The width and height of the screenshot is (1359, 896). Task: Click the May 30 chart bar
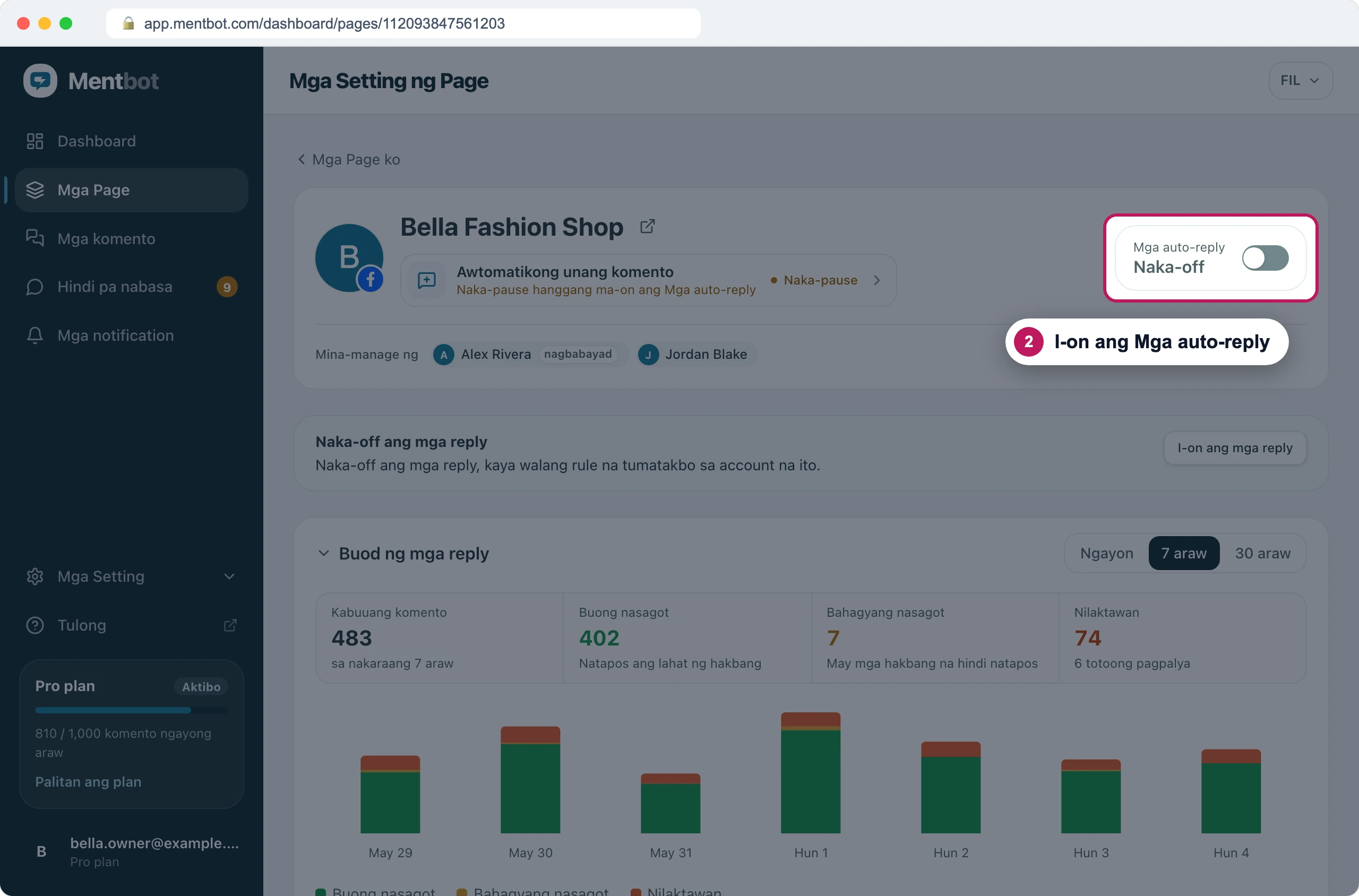coord(530,779)
